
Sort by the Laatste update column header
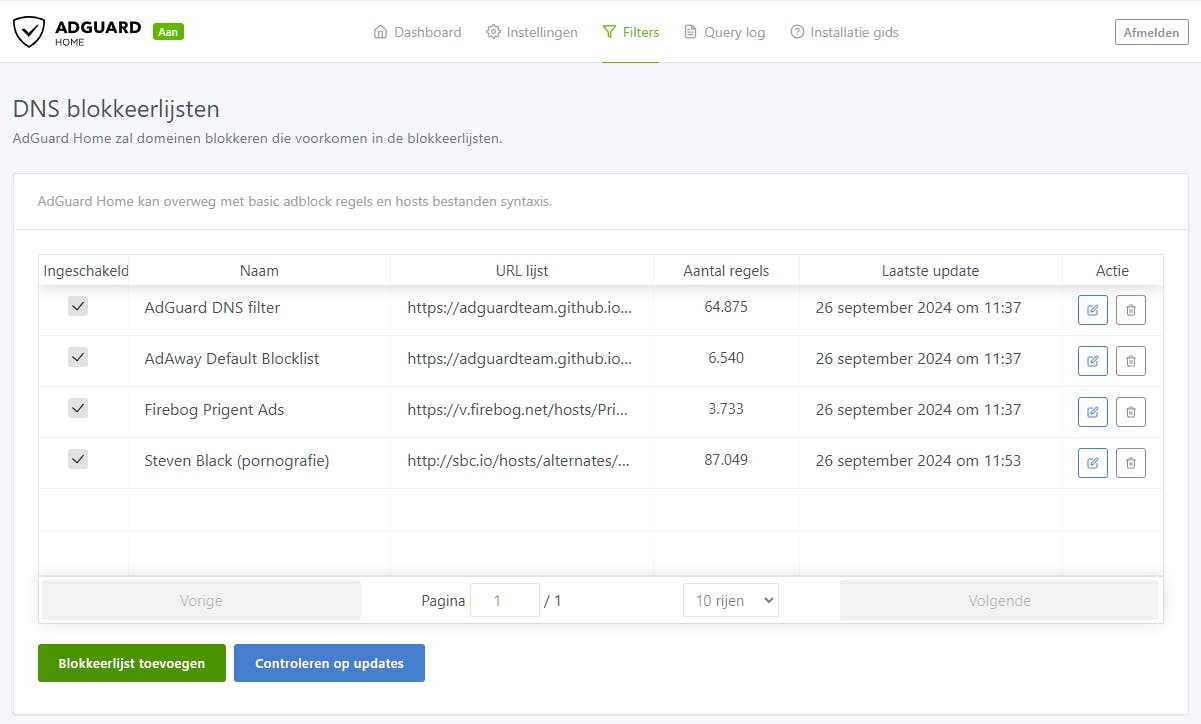tap(930, 271)
